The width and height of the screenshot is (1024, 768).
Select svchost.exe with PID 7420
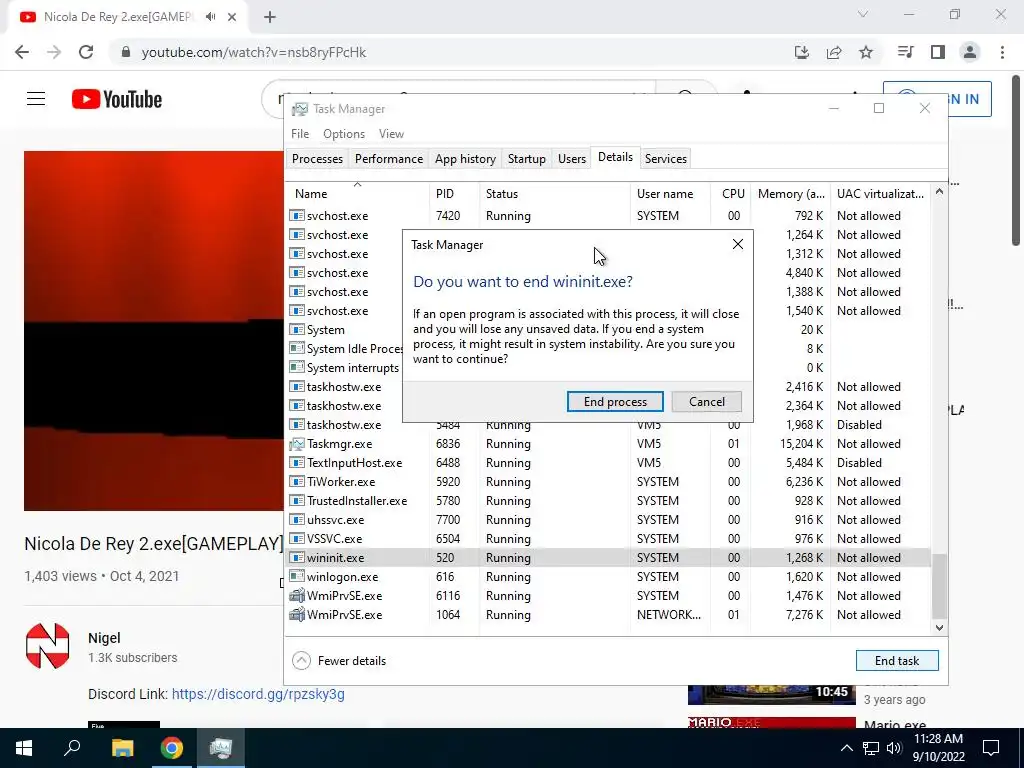pyautogui.click(x=609, y=216)
